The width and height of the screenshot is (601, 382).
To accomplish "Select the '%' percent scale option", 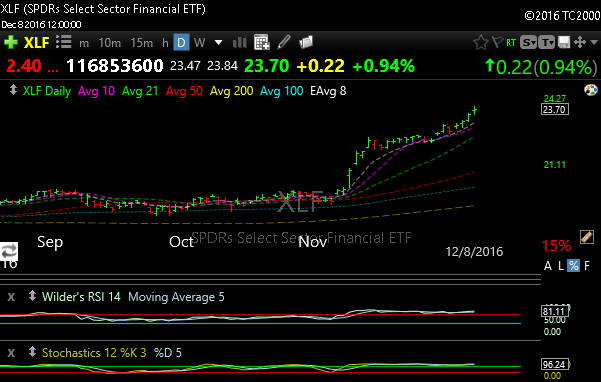I will coord(573,266).
